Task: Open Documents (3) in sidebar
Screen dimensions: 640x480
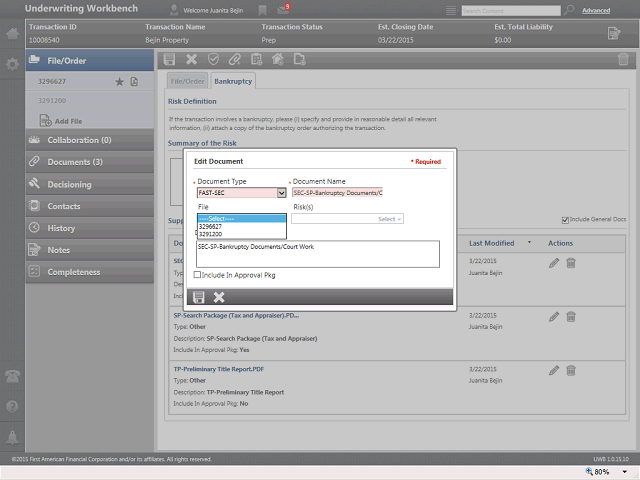Action: pos(90,162)
